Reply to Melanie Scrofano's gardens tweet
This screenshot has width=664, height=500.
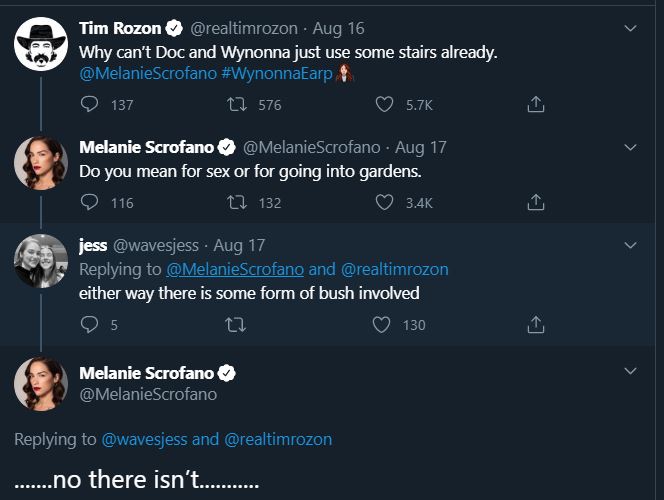click(x=89, y=202)
